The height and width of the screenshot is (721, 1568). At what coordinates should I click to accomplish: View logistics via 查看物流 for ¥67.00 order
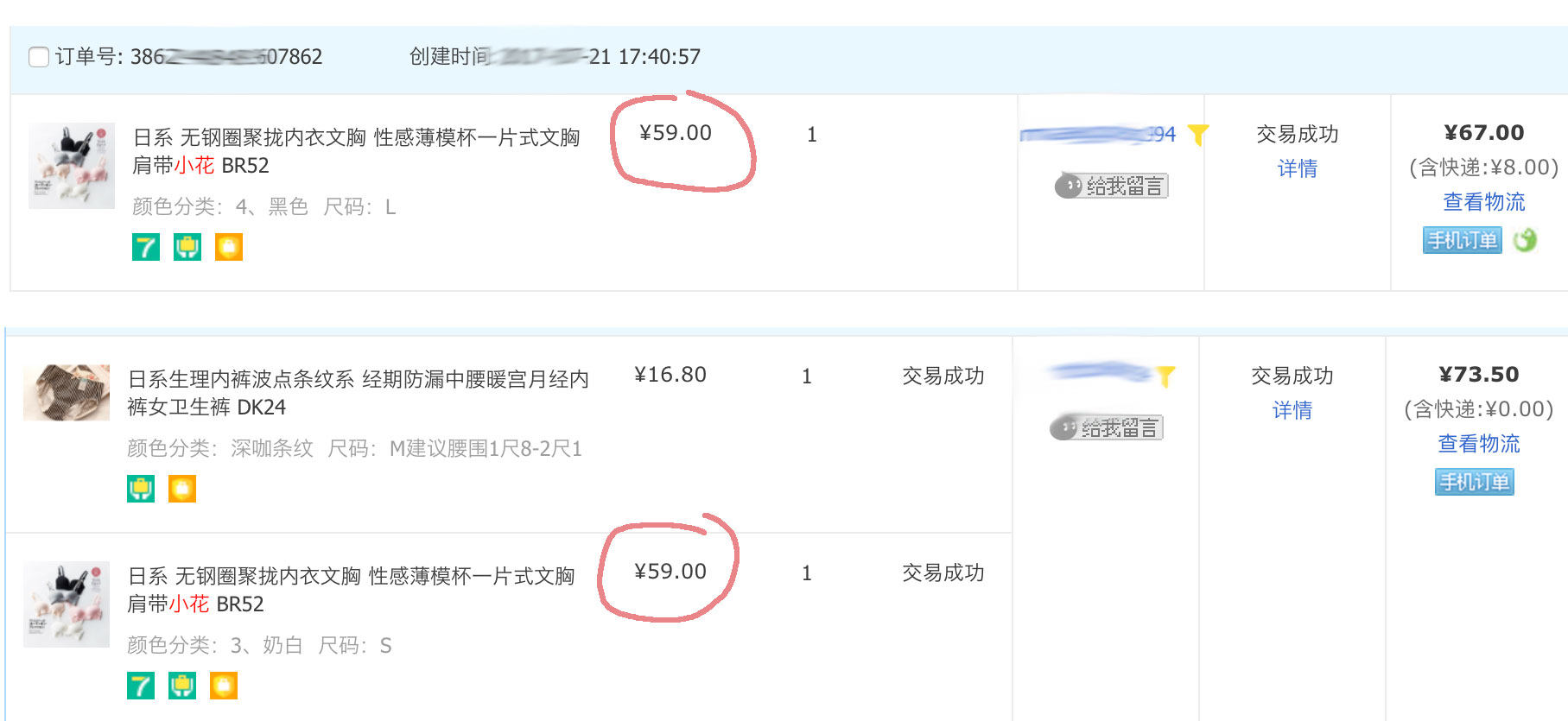pyautogui.click(x=1483, y=202)
